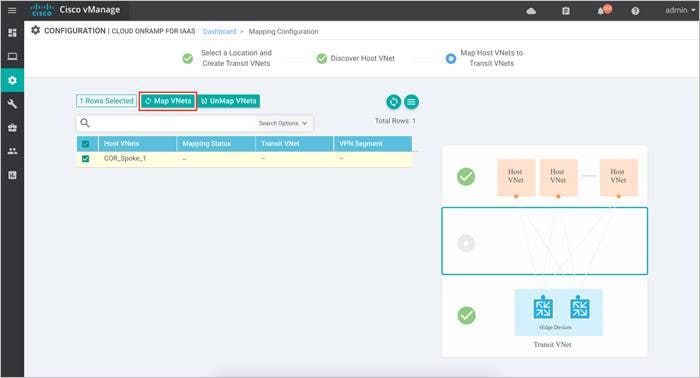Viewport: 700px width, 378px height.
Task: Click the Mapping Configuration breadcrumb text
Action: pyautogui.click(x=283, y=32)
